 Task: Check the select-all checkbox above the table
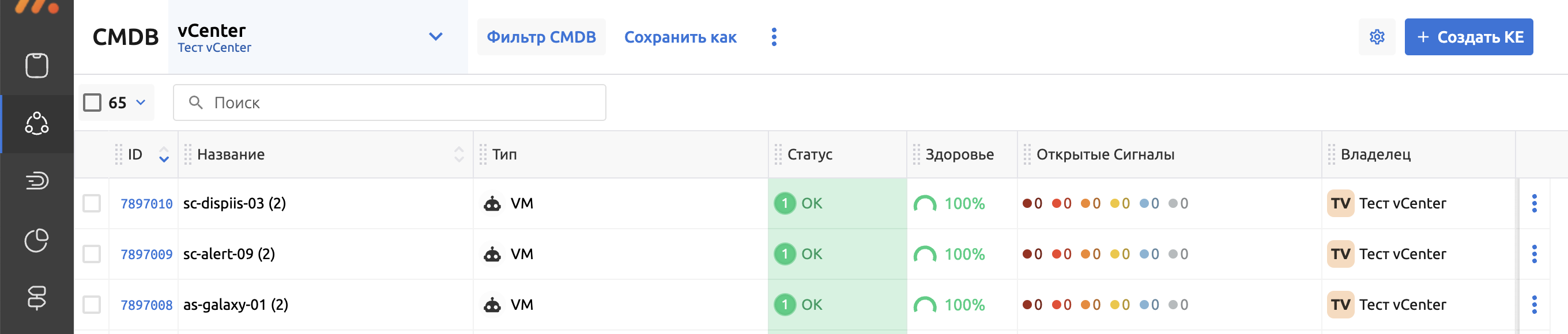92,102
